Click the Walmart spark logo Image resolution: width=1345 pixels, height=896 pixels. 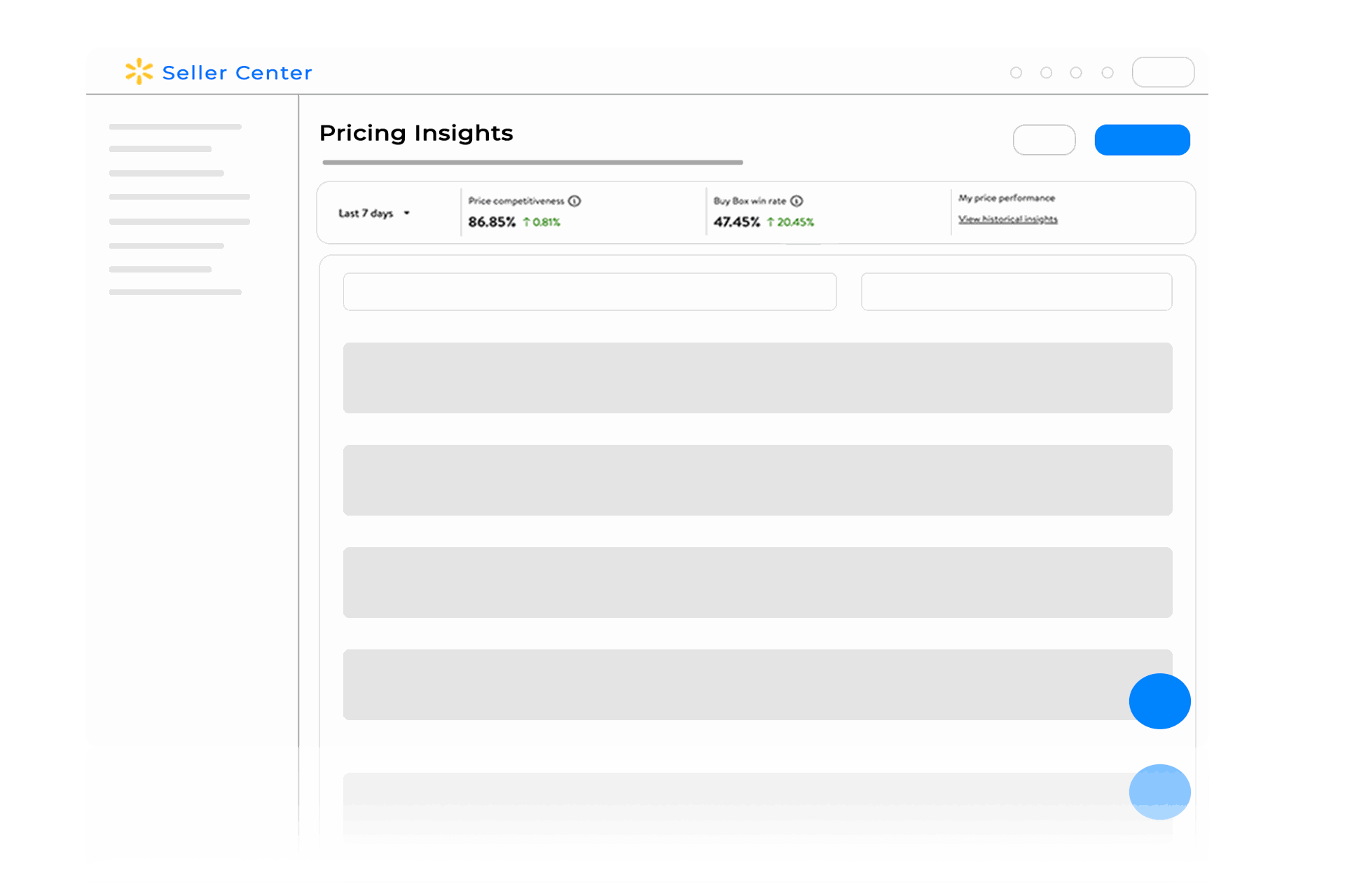click(x=138, y=71)
